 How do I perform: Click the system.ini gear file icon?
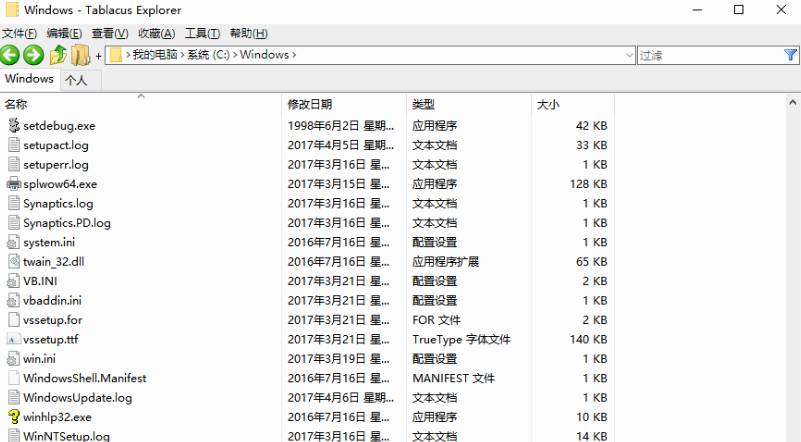click(x=14, y=242)
